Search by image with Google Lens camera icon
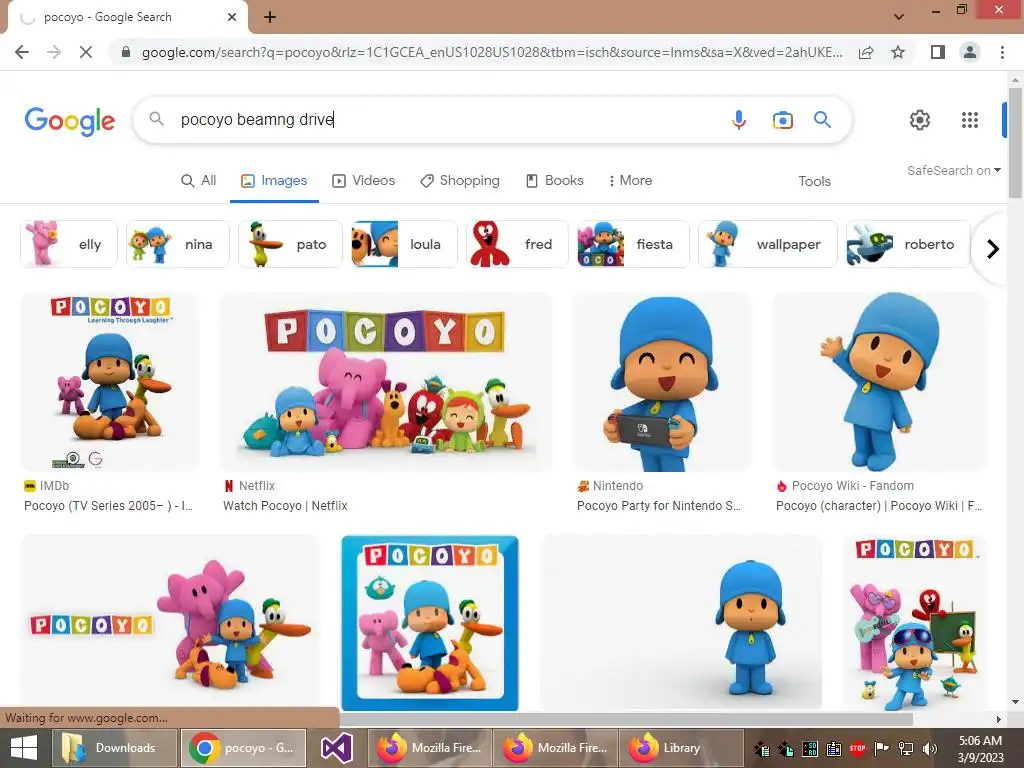The image size is (1024, 768). click(782, 120)
